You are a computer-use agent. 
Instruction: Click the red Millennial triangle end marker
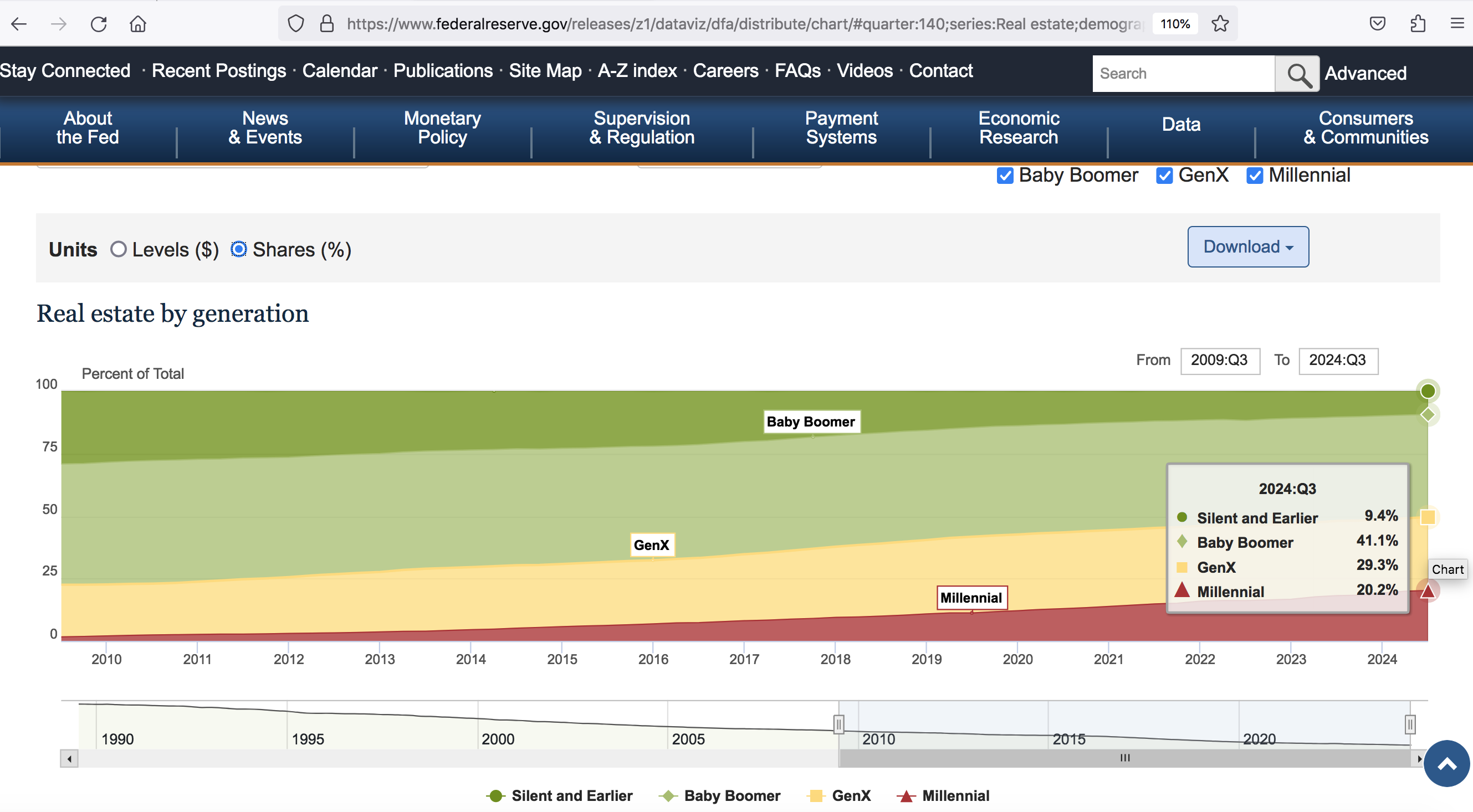tap(1428, 591)
